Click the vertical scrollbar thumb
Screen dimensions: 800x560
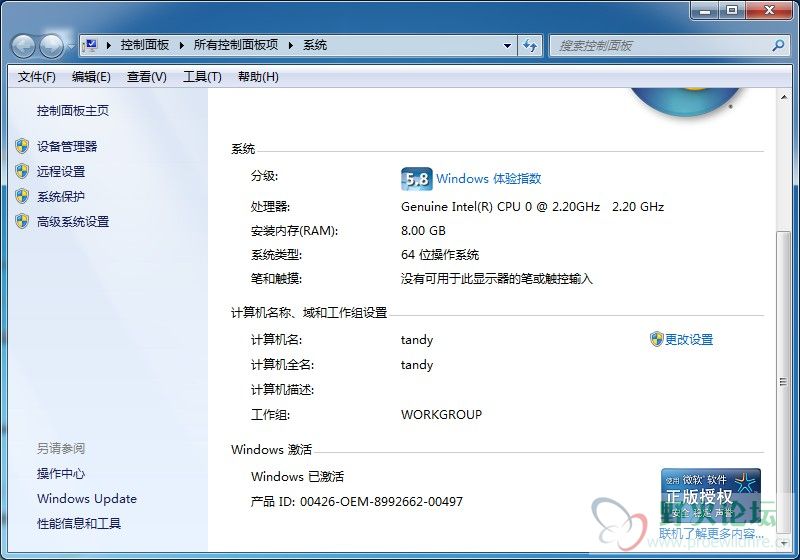pos(784,383)
